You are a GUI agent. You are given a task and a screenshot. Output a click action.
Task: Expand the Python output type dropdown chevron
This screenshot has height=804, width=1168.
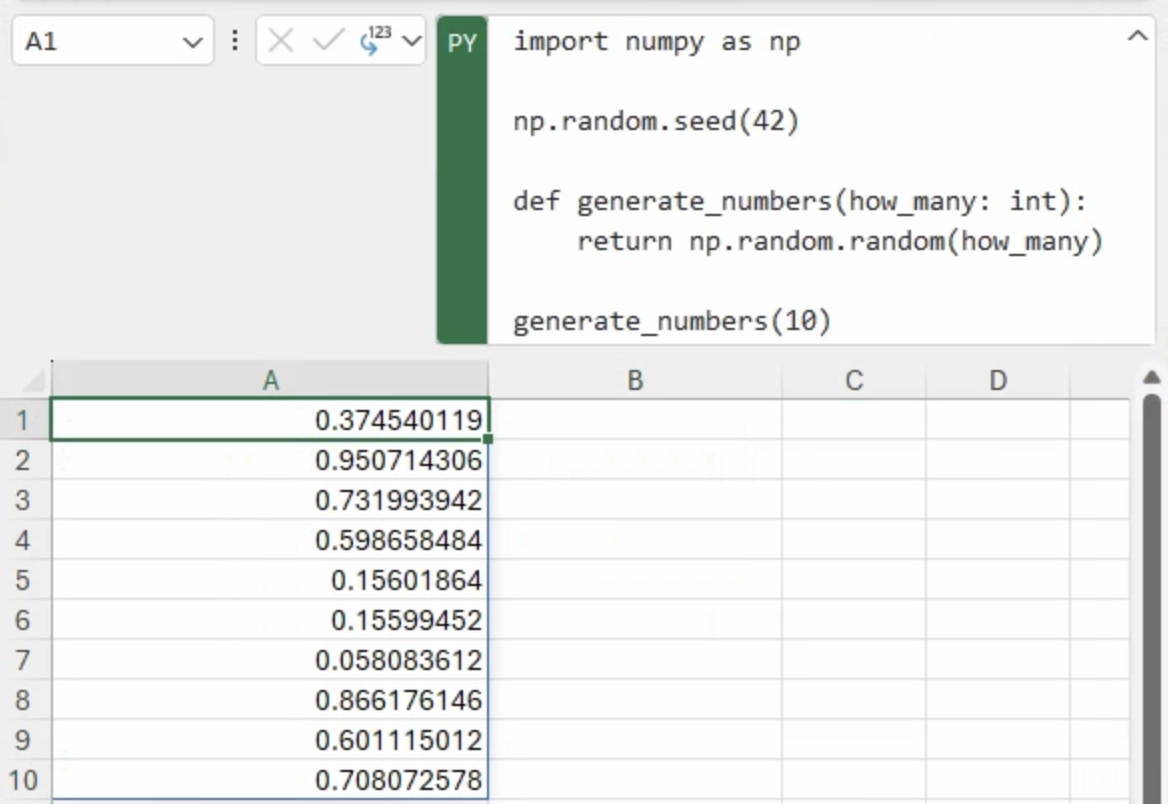click(x=410, y=41)
